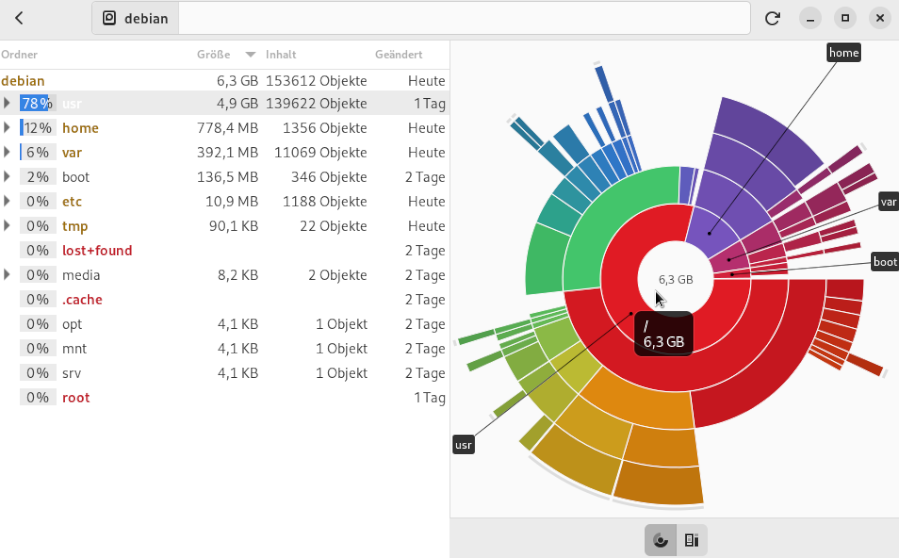Click the home label on the chart
899x558 pixels.
[843, 53]
